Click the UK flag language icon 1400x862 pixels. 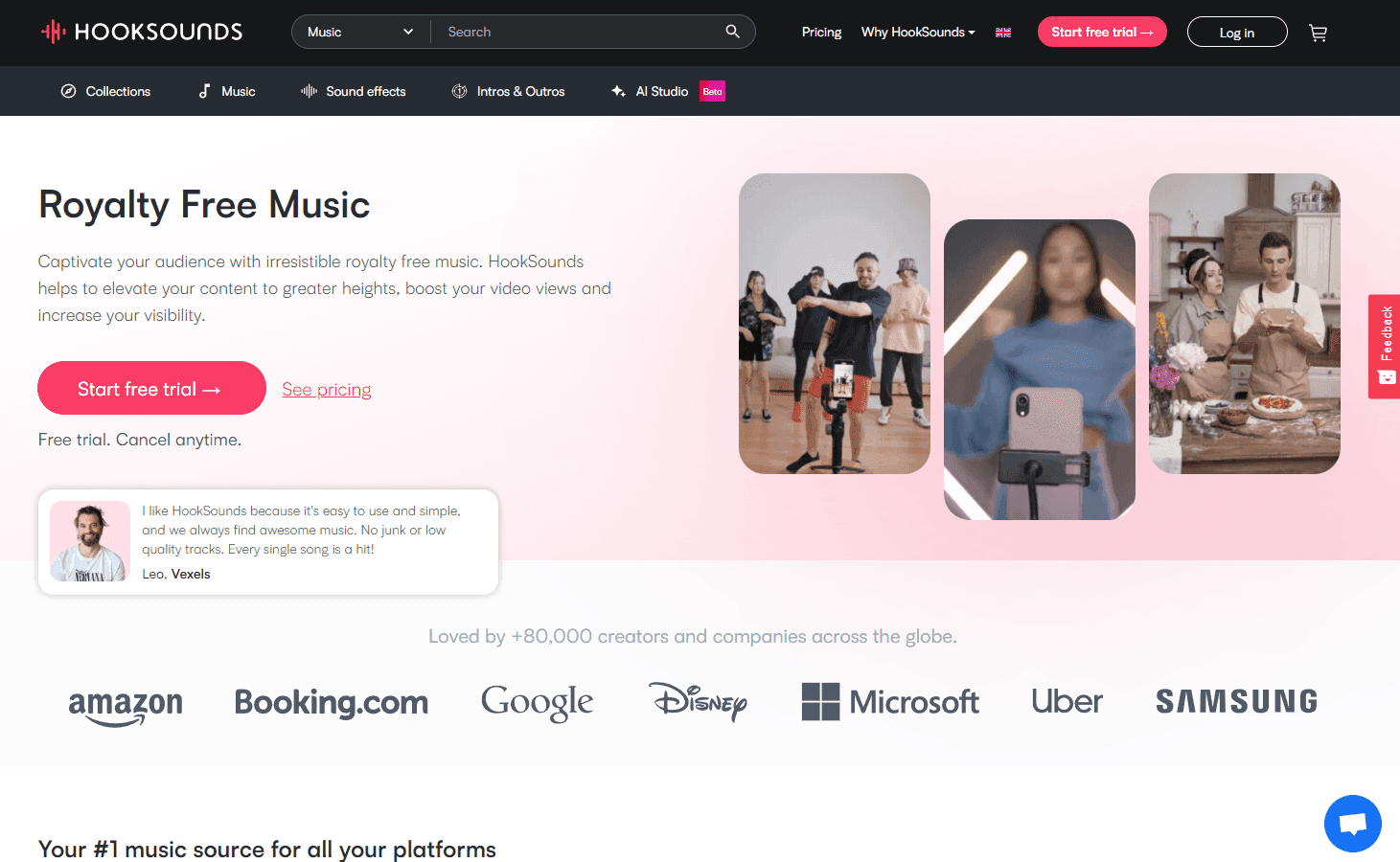(1003, 33)
